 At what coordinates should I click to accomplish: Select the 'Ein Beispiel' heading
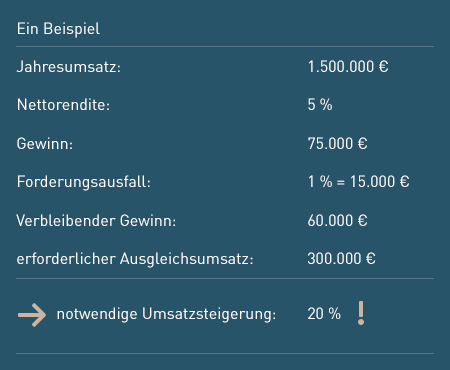coord(58,29)
